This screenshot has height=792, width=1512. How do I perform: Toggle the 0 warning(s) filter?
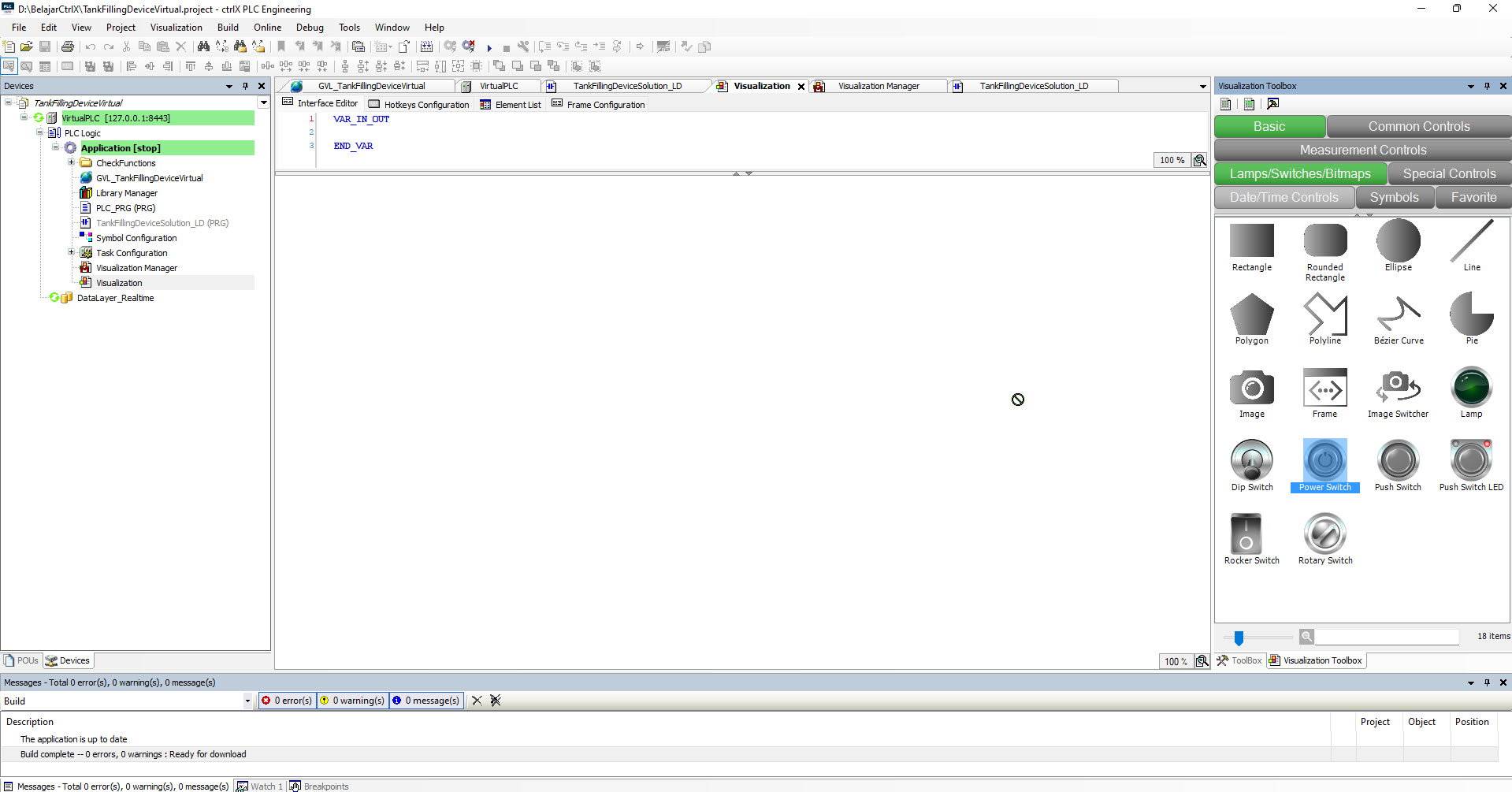point(353,701)
